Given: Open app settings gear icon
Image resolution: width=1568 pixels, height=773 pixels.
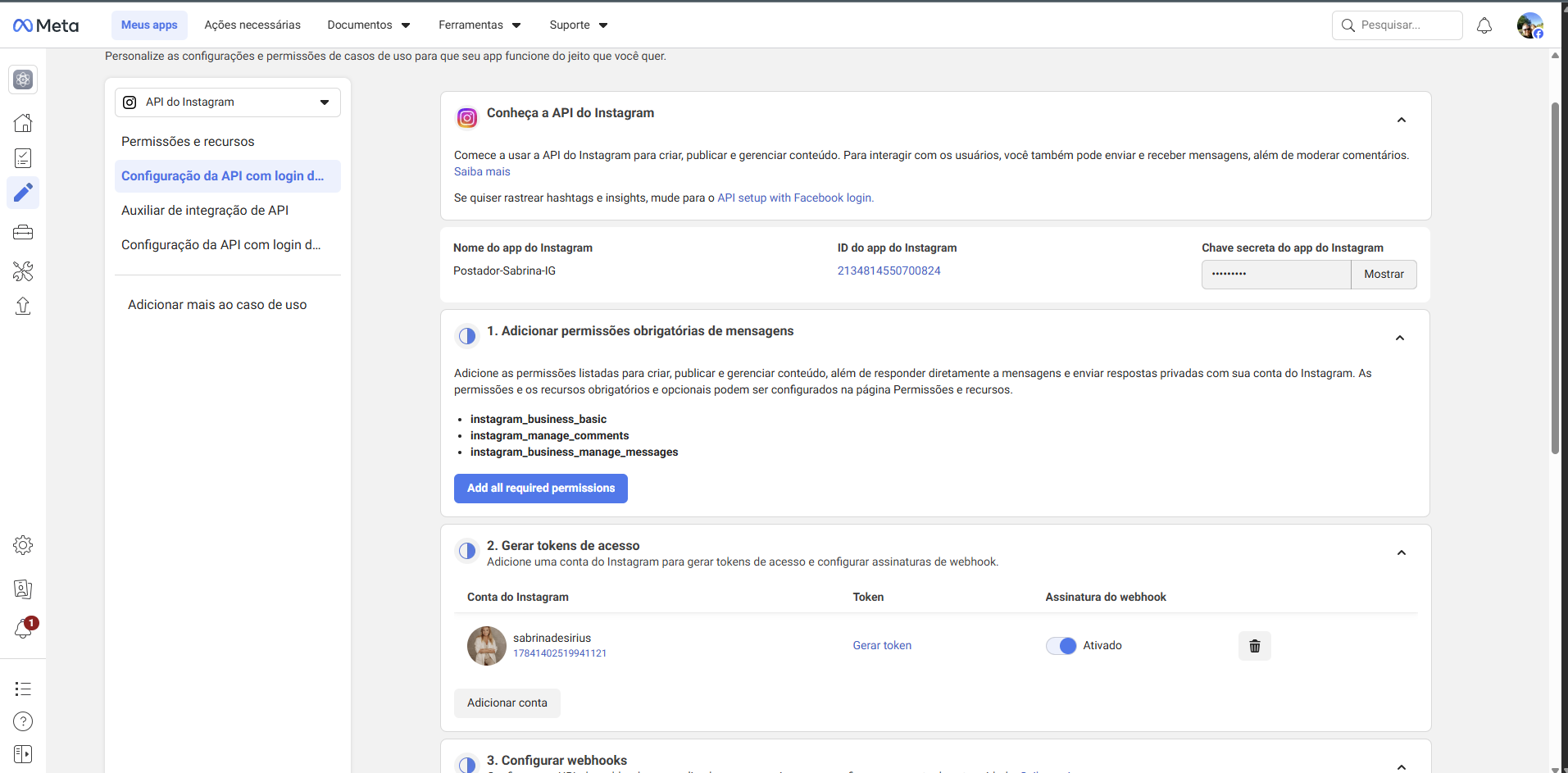Looking at the screenshot, I should [x=23, y=545].
